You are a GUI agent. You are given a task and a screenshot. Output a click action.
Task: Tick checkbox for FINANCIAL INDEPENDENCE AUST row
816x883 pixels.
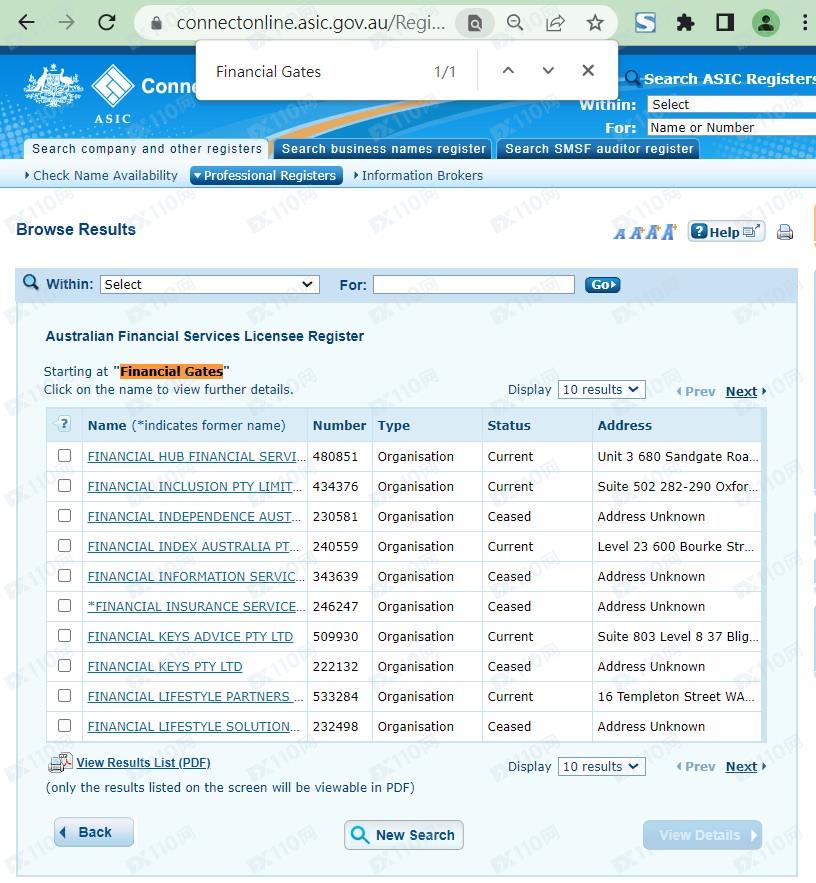click(65, 515)
